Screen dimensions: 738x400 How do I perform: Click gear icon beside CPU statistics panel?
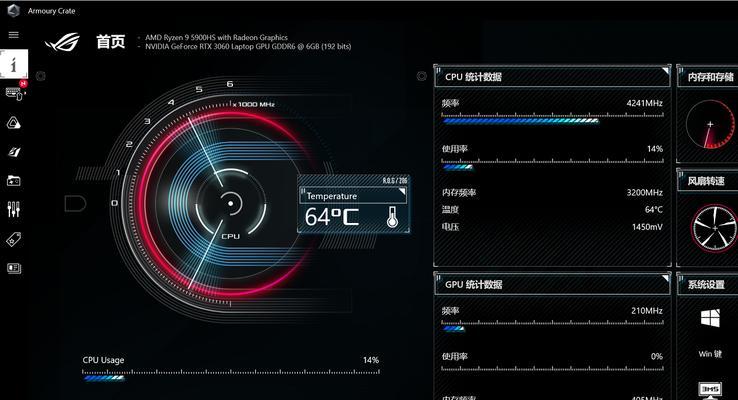click(422, 76)
